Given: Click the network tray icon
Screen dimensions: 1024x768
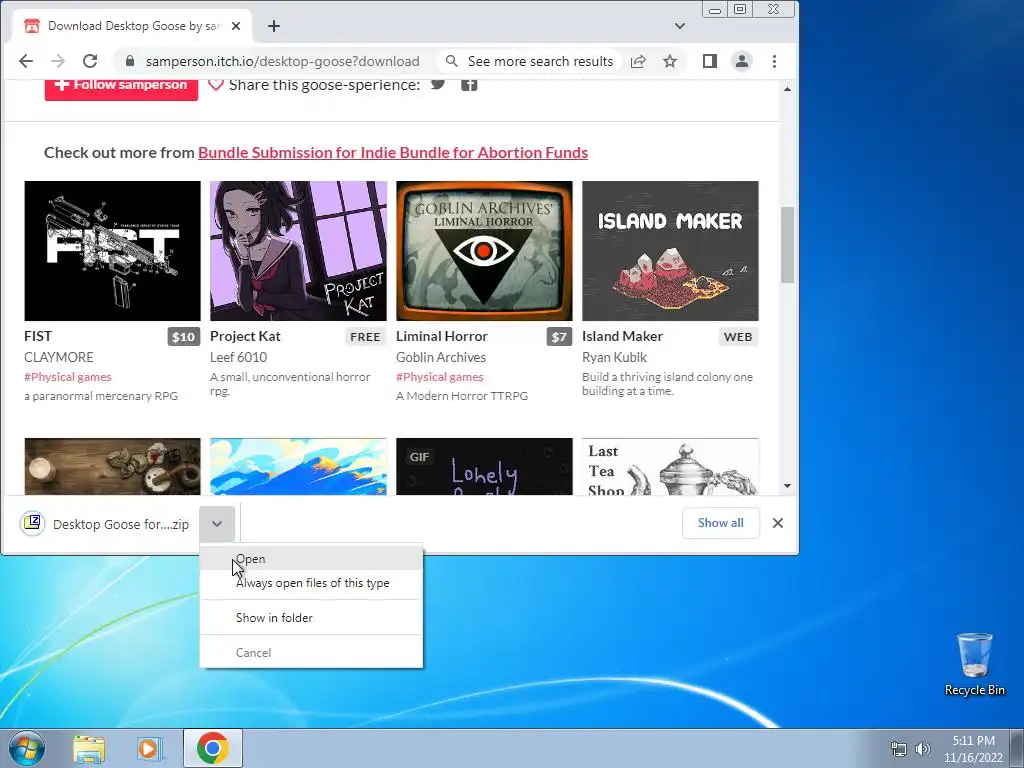Looking at the screenshot, I should pos(899,749).
